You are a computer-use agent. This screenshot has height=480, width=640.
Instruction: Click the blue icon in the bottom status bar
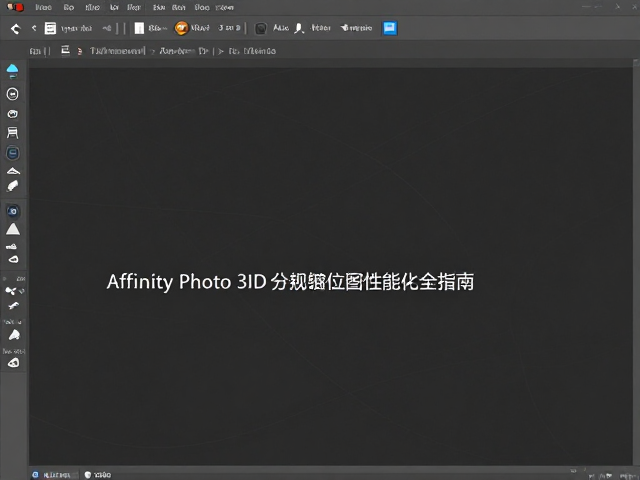coord(36,474)
